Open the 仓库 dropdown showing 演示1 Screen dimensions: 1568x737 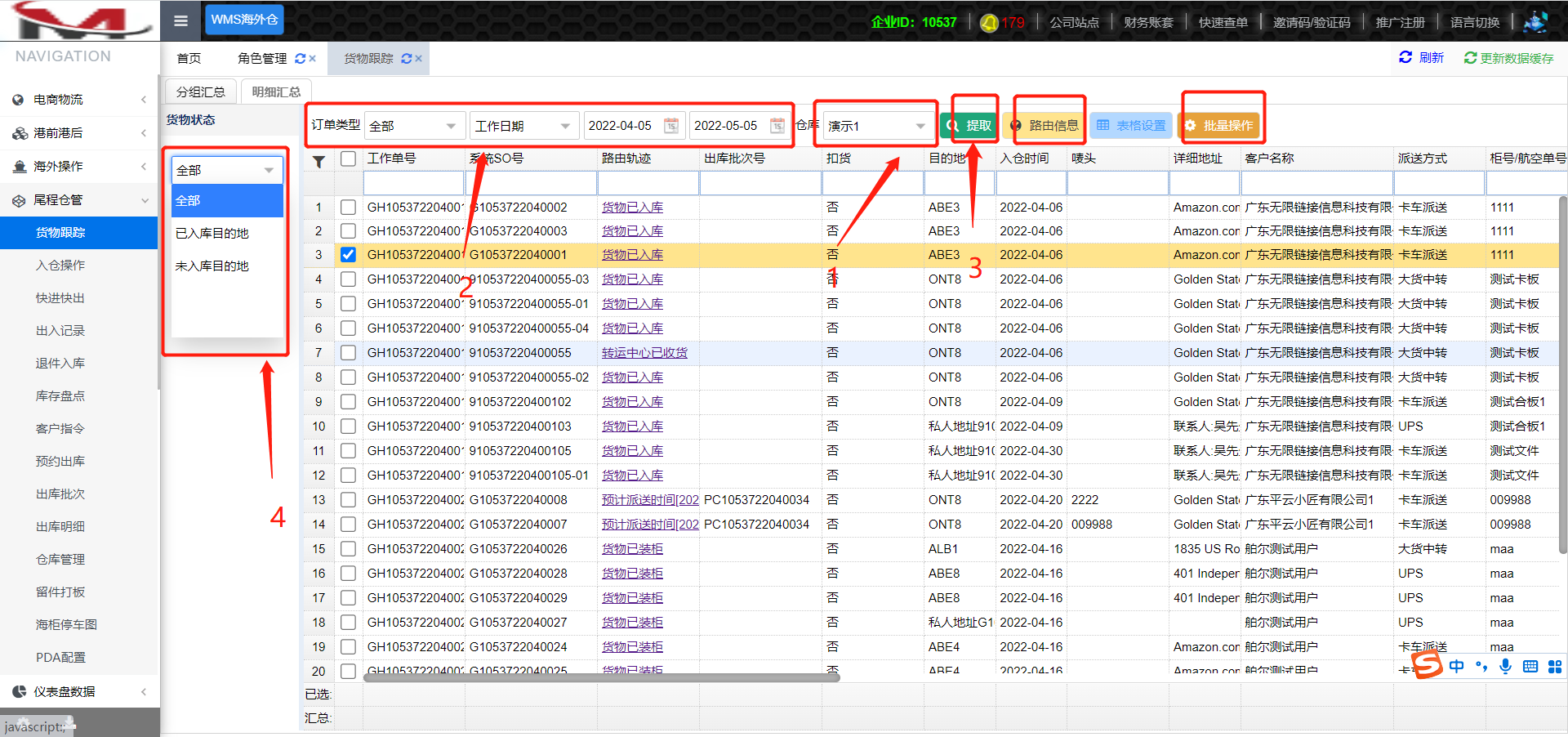tap(877, 126)
